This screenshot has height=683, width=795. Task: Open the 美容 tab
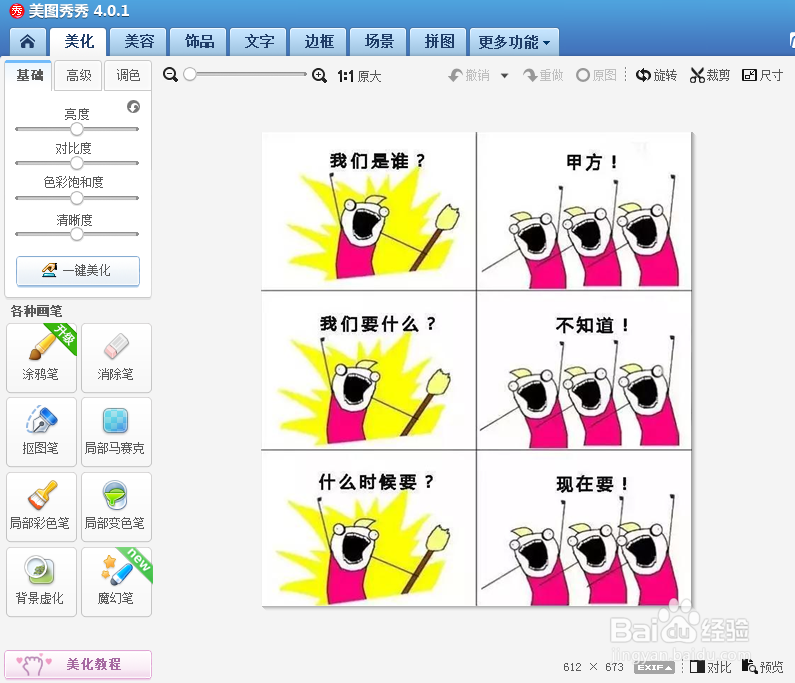[138, 42]
